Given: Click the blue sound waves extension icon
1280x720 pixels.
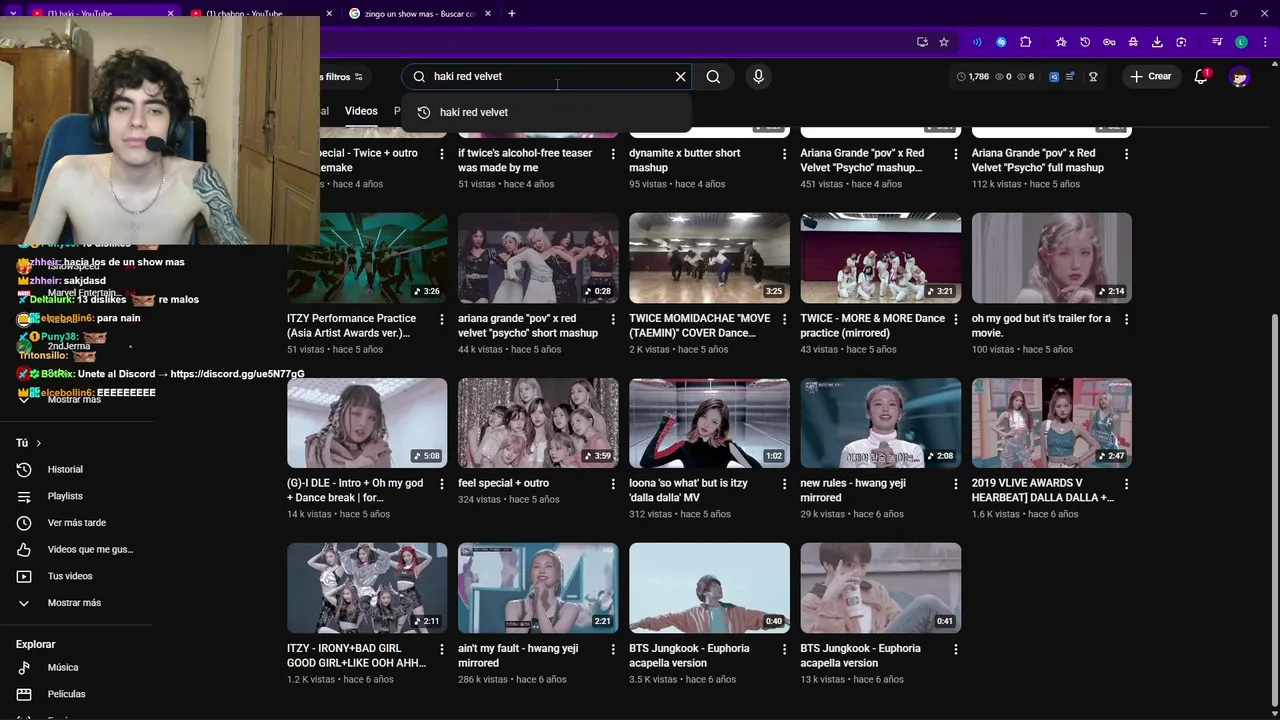Looking at the screenshot, I should 977,42.
